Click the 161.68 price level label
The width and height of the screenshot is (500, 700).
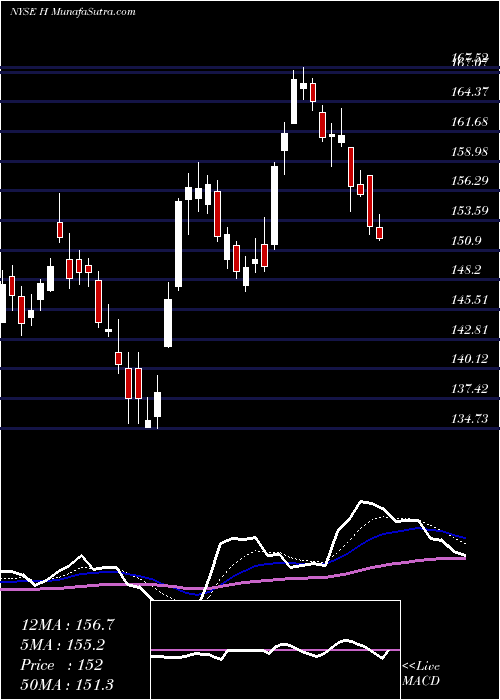470,121
